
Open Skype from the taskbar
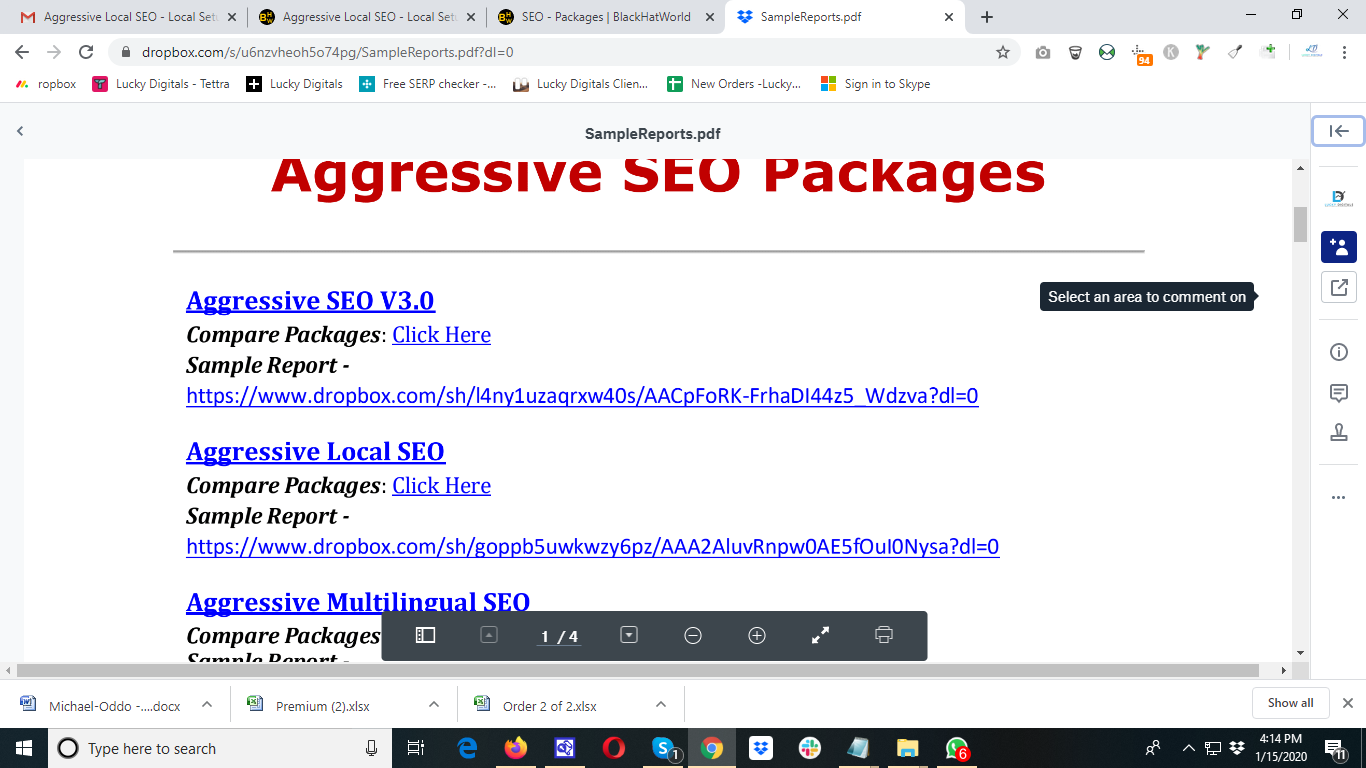coord(663,748)
